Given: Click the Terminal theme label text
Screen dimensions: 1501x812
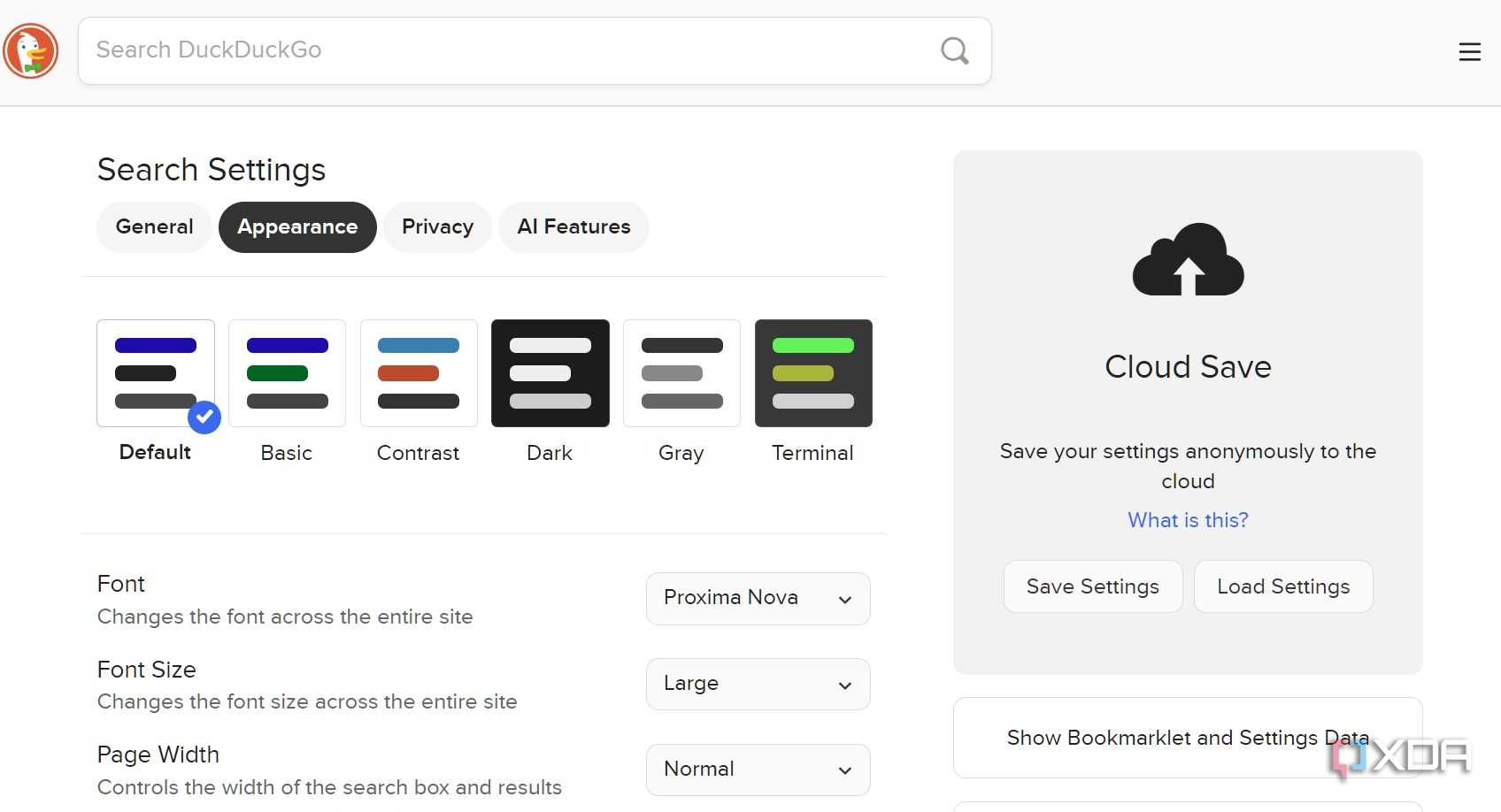Looking at the screenshot, I should [x=812, y=453].
